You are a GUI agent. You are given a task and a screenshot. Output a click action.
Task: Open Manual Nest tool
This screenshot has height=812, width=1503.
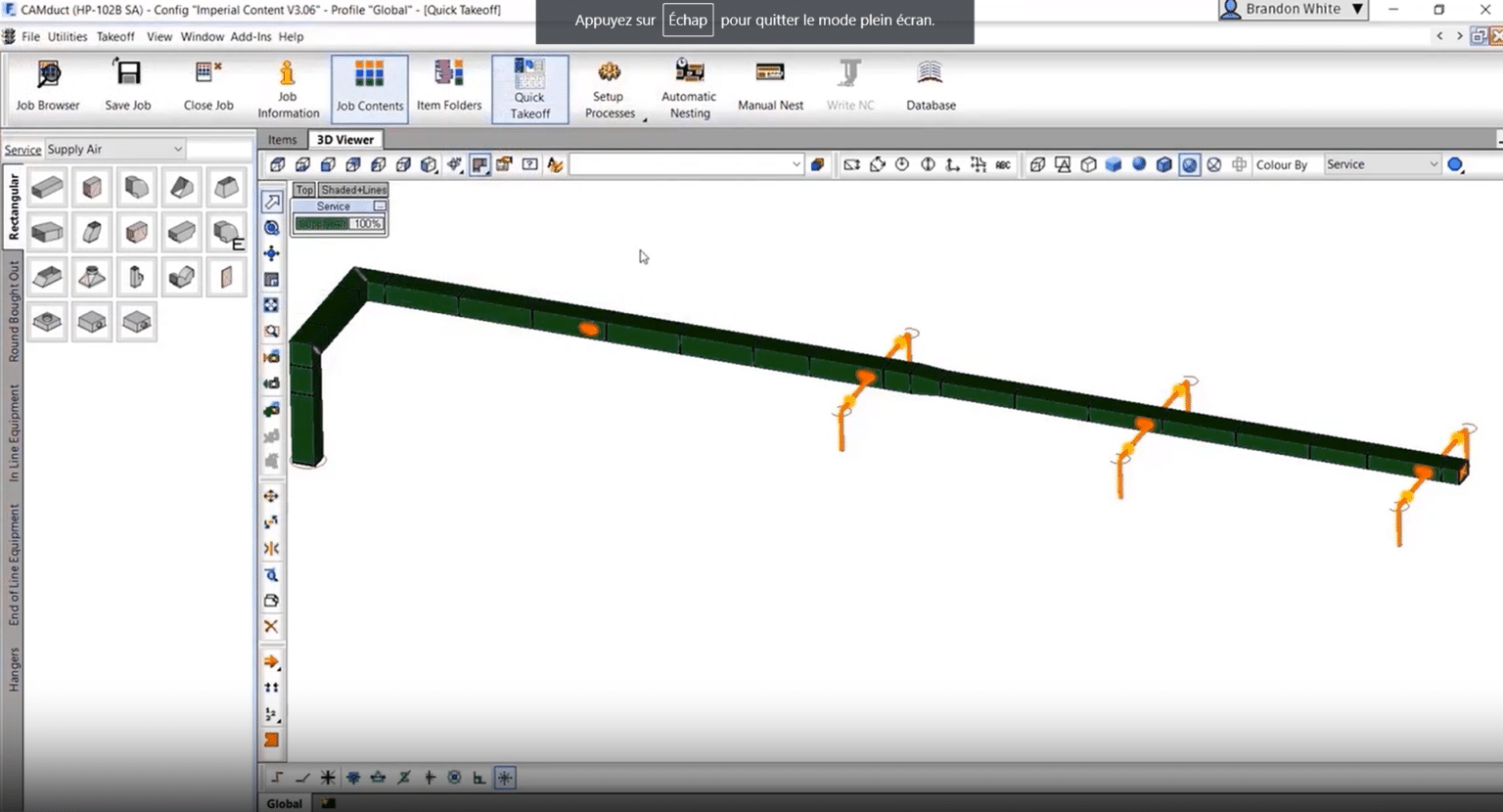(770, 86)
